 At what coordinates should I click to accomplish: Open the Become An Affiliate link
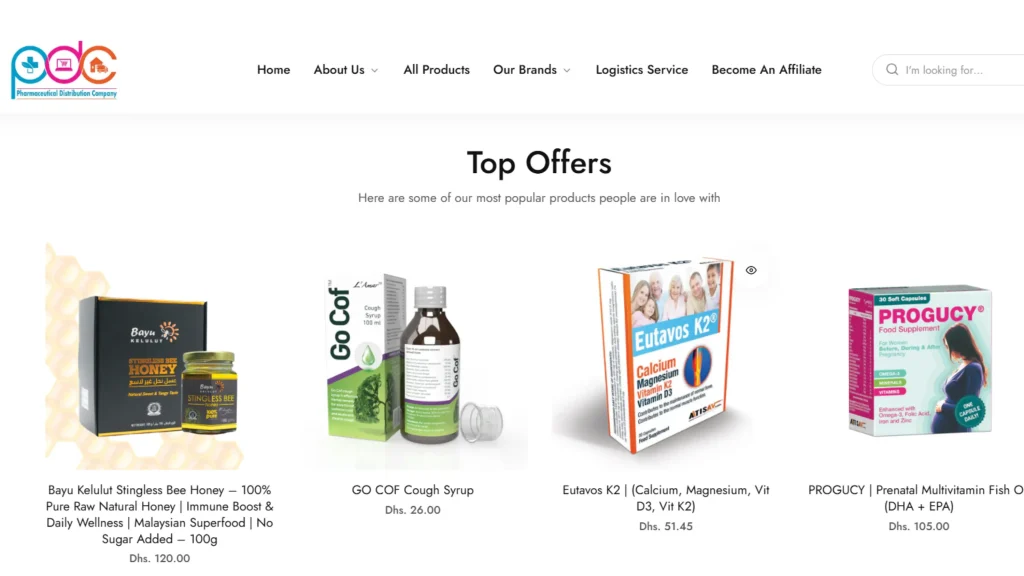coord(766,70)
